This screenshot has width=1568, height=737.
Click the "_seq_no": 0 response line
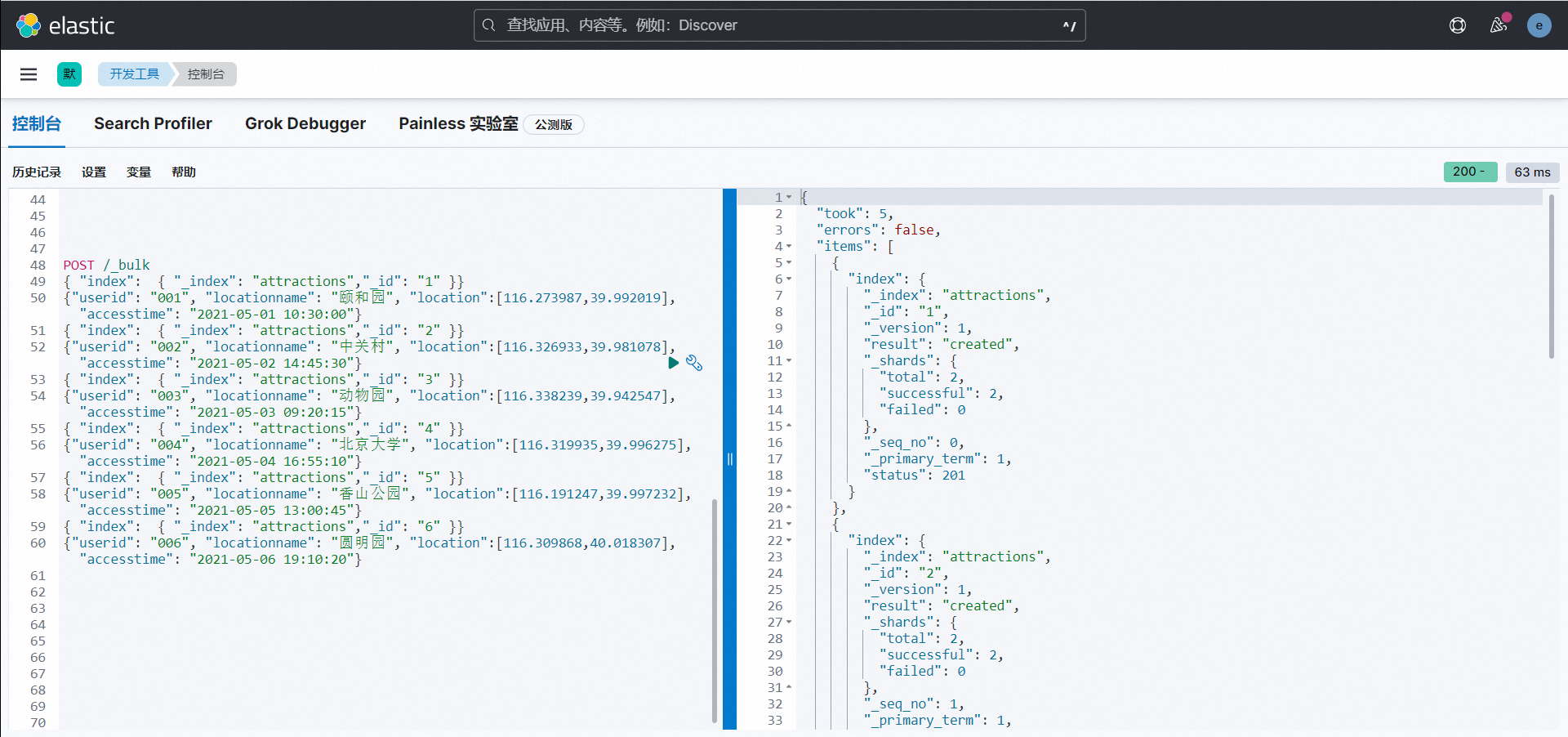click(915, 443)
